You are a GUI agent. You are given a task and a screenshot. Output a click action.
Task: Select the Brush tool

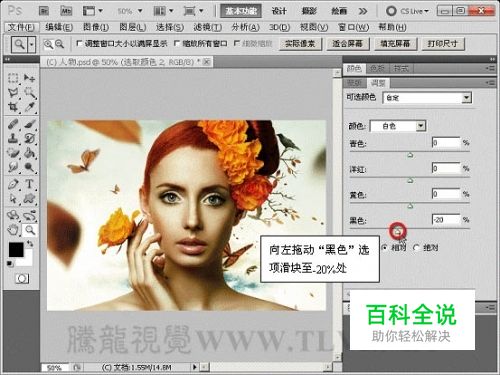point(30,124)
